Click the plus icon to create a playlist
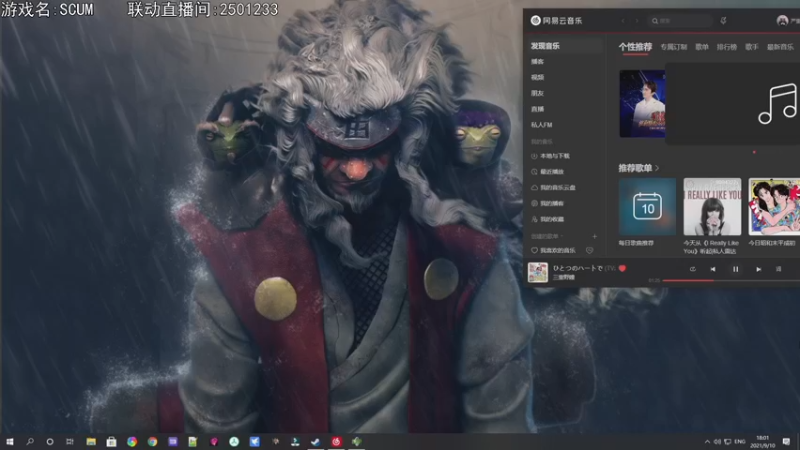The image size is (800, 450). click(594, 236)
